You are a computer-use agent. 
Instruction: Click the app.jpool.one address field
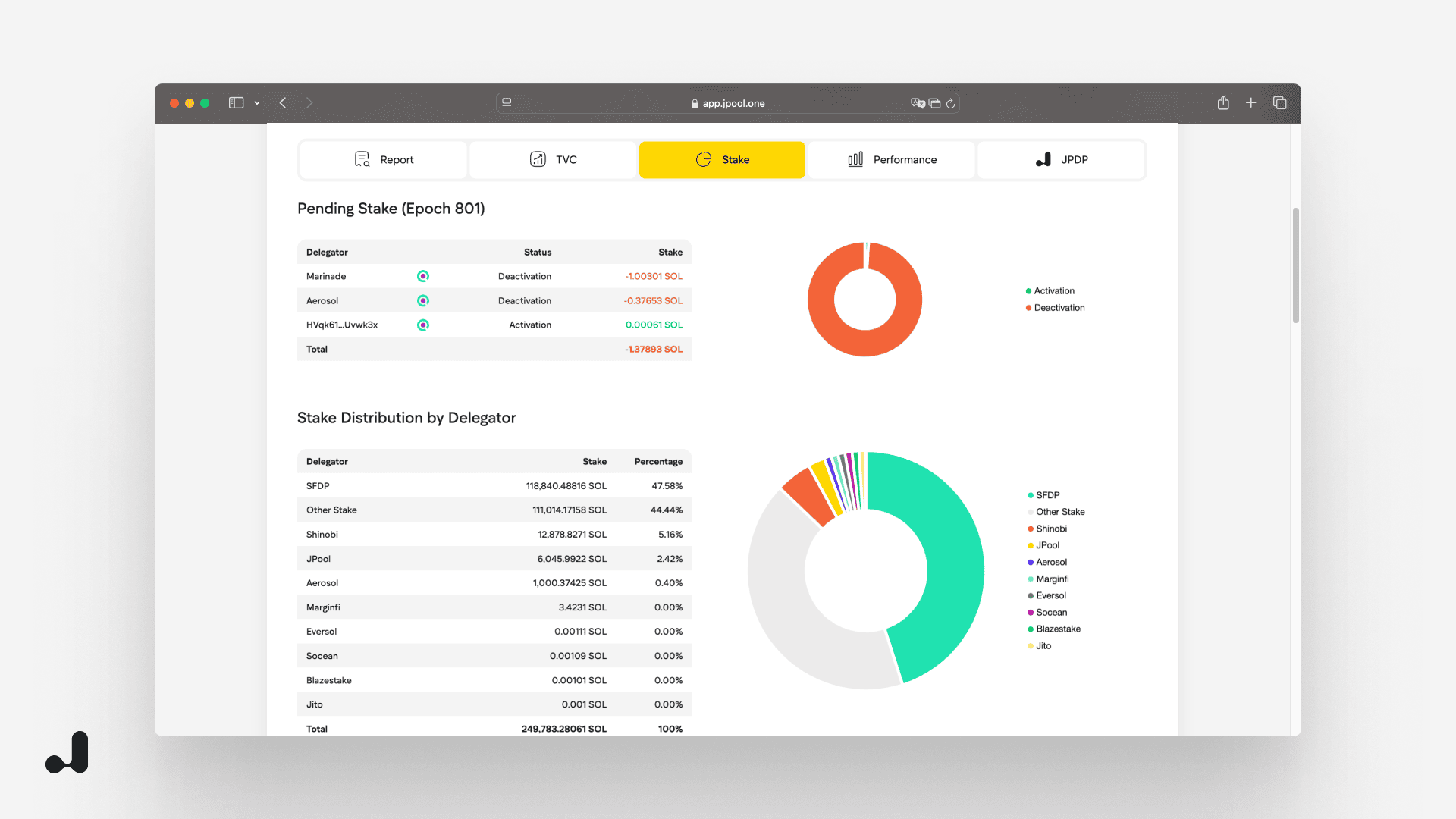click(x=728, y=103)
